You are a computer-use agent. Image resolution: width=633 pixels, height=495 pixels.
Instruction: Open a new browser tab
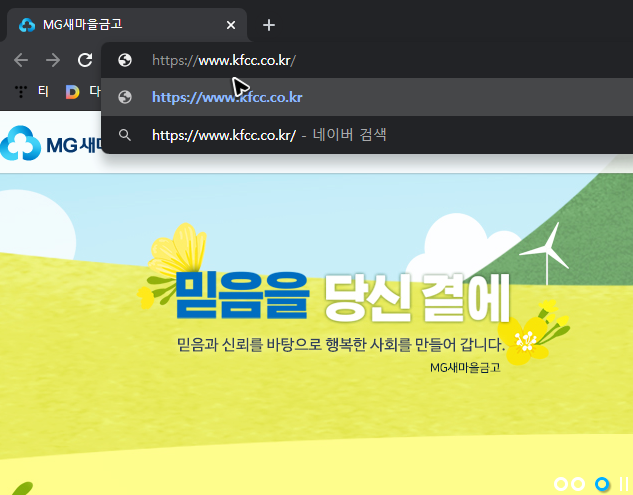[269, 25]
